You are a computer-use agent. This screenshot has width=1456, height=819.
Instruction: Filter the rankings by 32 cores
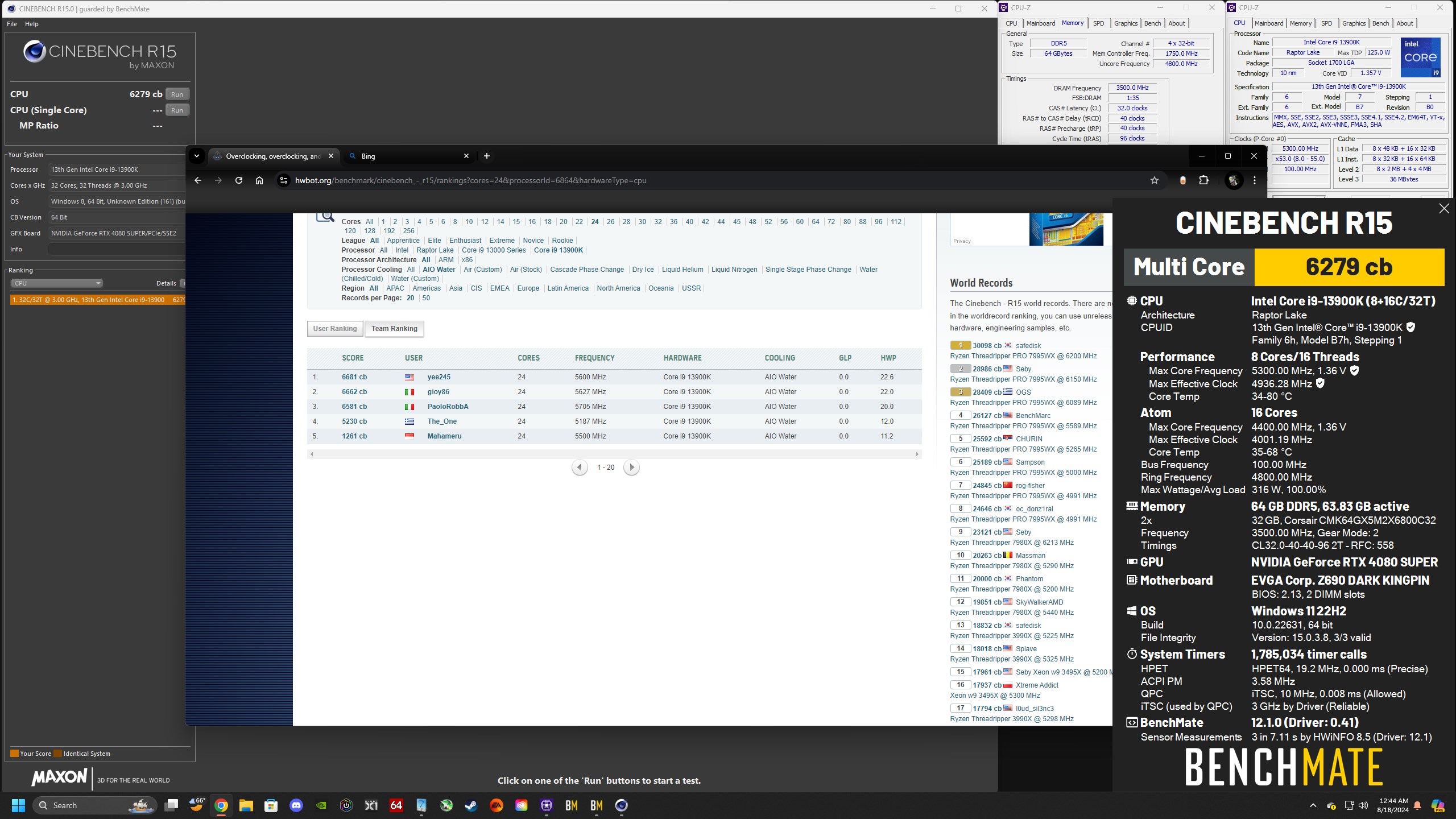click(657, 222)
